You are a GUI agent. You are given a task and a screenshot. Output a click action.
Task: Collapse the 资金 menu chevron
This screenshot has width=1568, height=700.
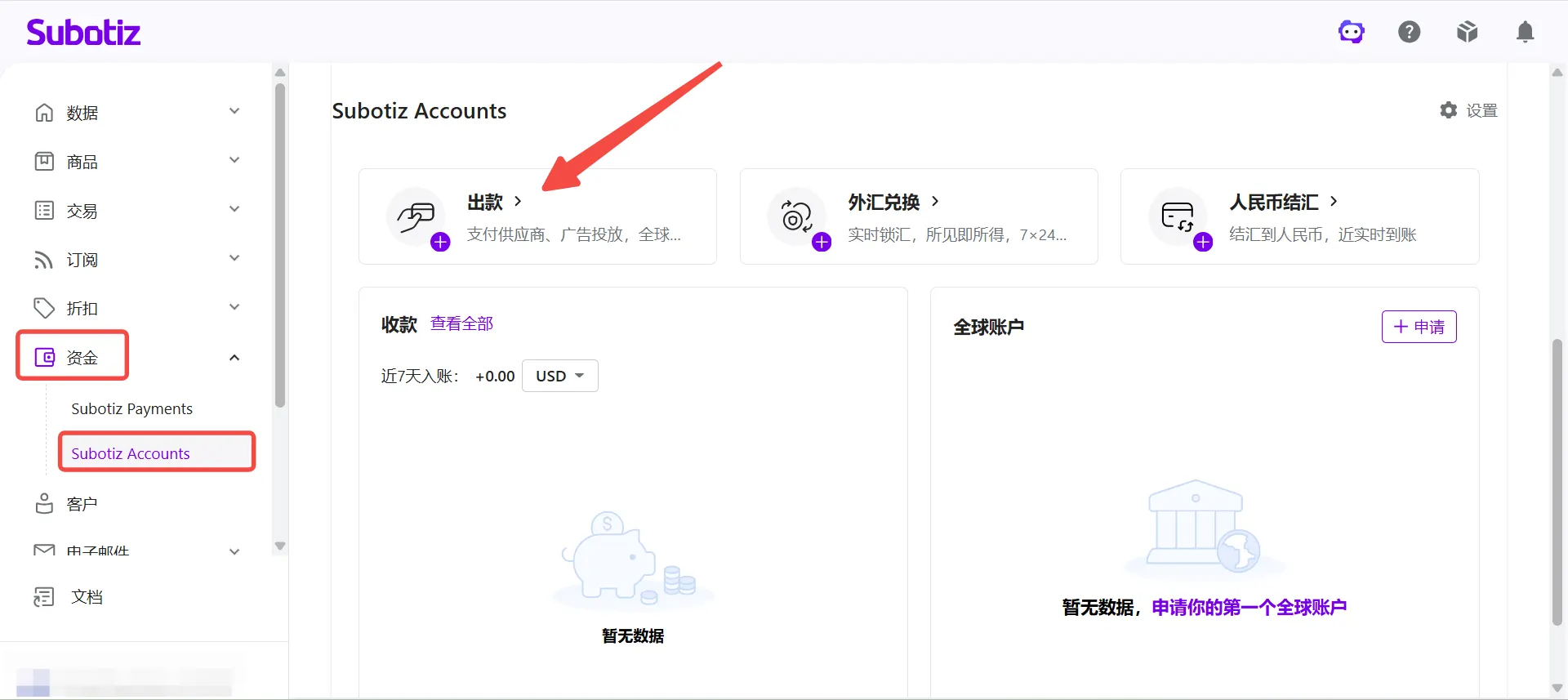click(234, 357)
